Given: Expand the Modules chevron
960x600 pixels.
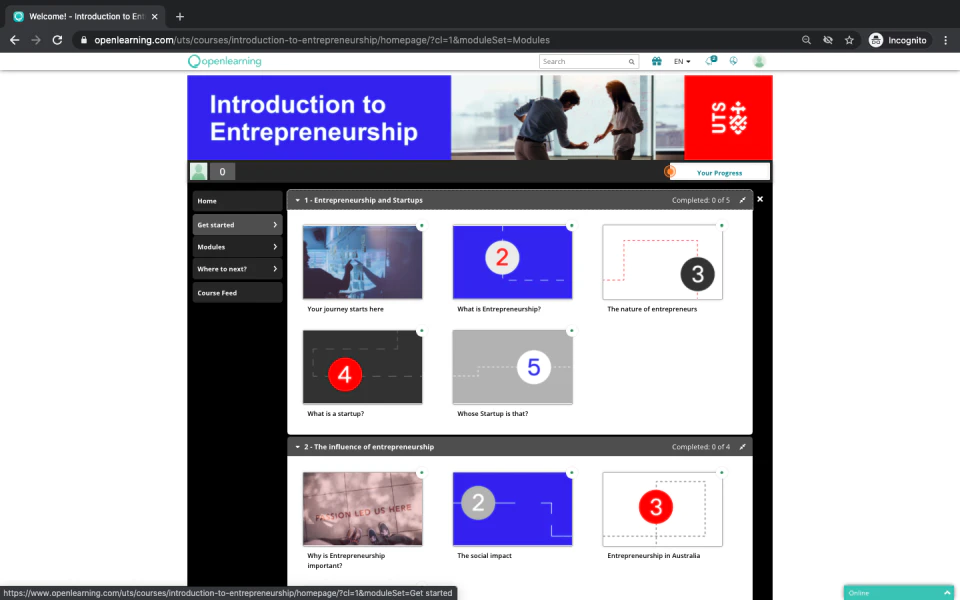Looking at the screenshot, I should [275, 247].
